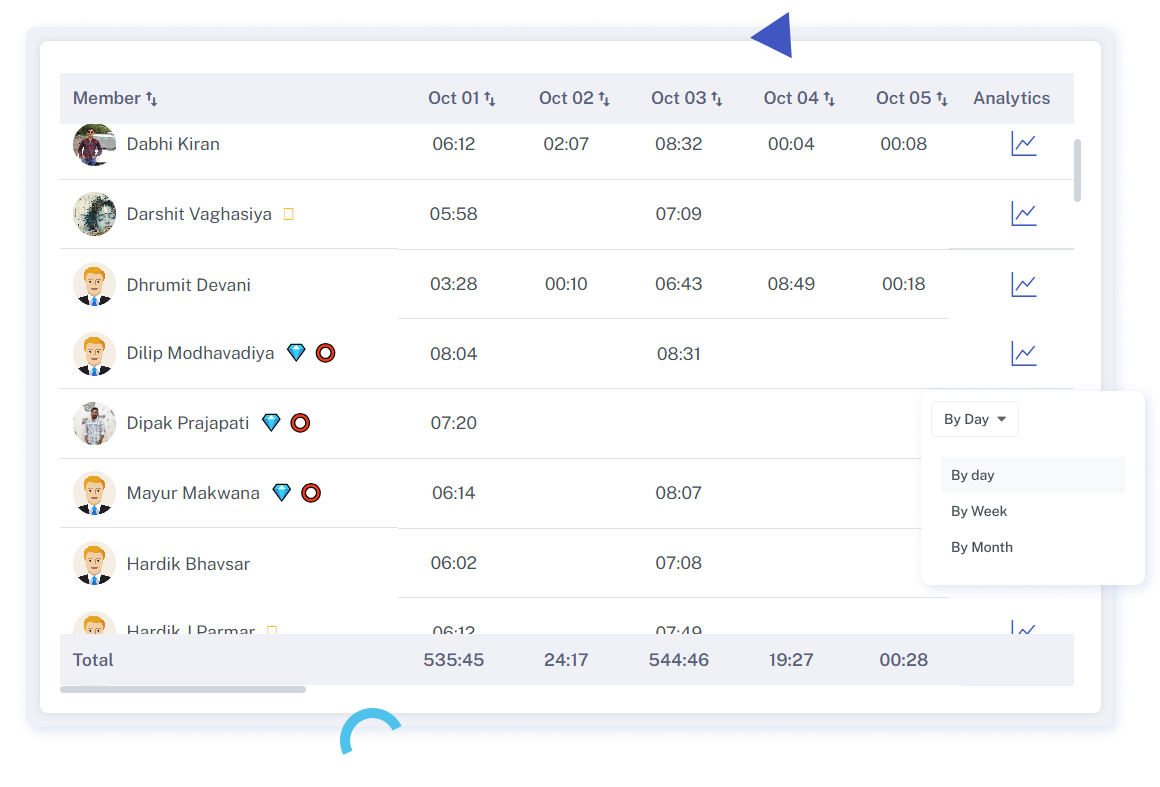Viewport: 1160px width, 787px height.
Task: Choose By Week from the dropdown list
Action: (979, 511)
